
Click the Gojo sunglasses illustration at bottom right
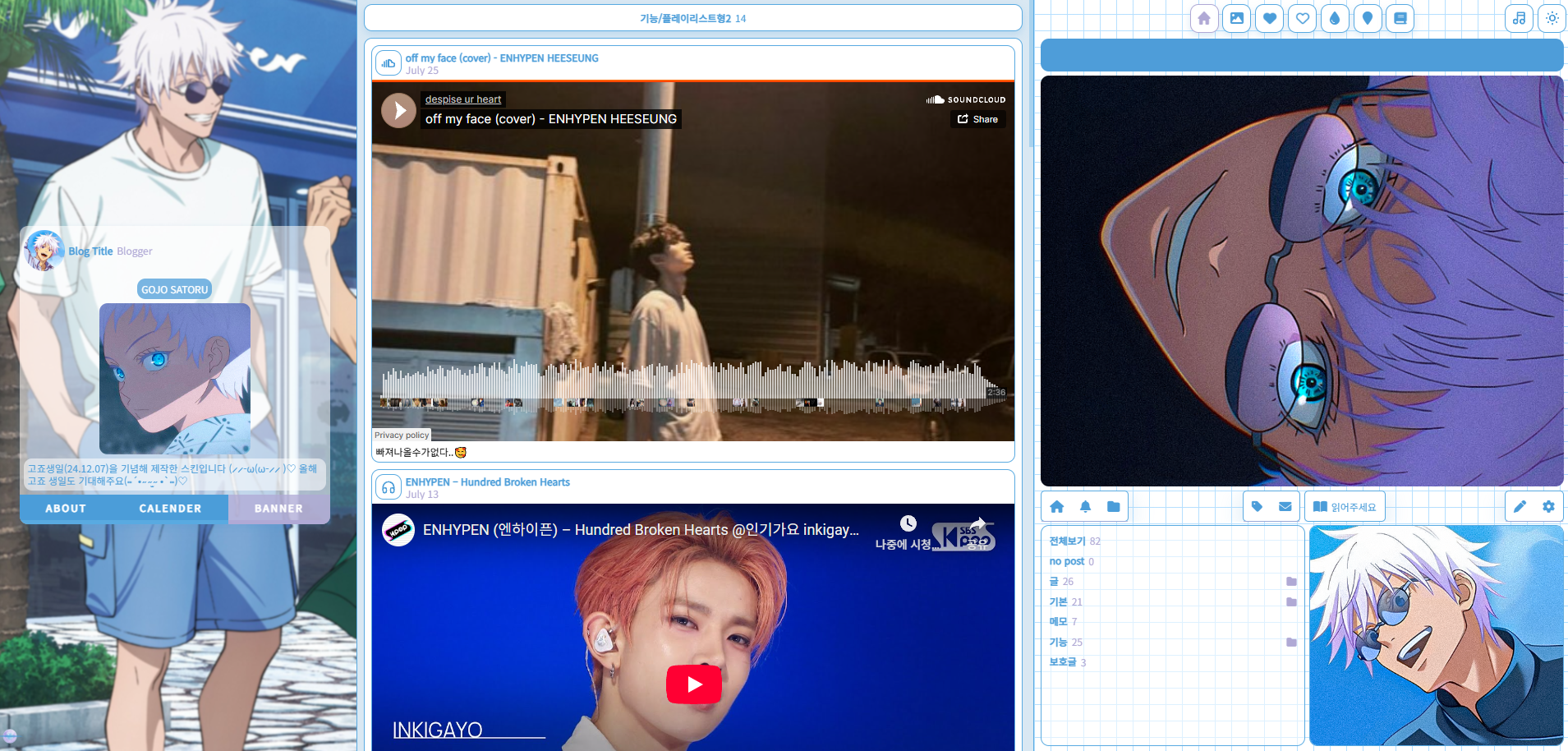point(1437,636)
